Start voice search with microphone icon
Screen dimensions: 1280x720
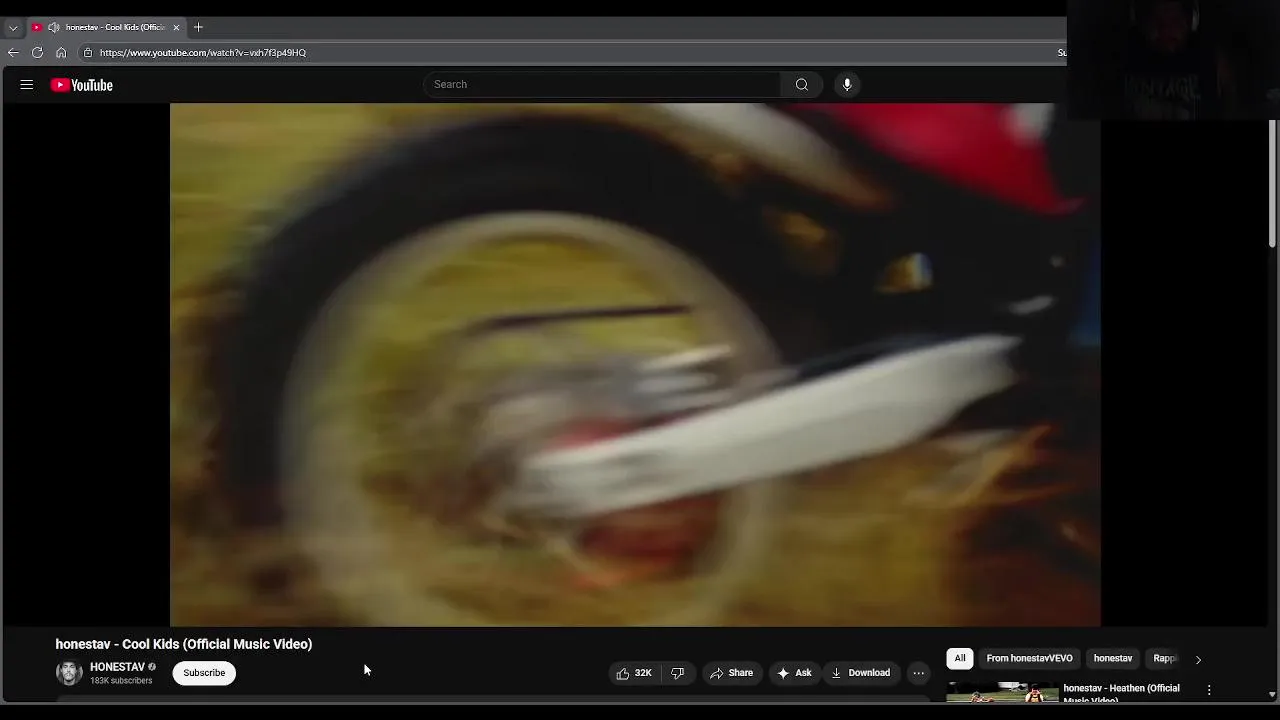847,85
